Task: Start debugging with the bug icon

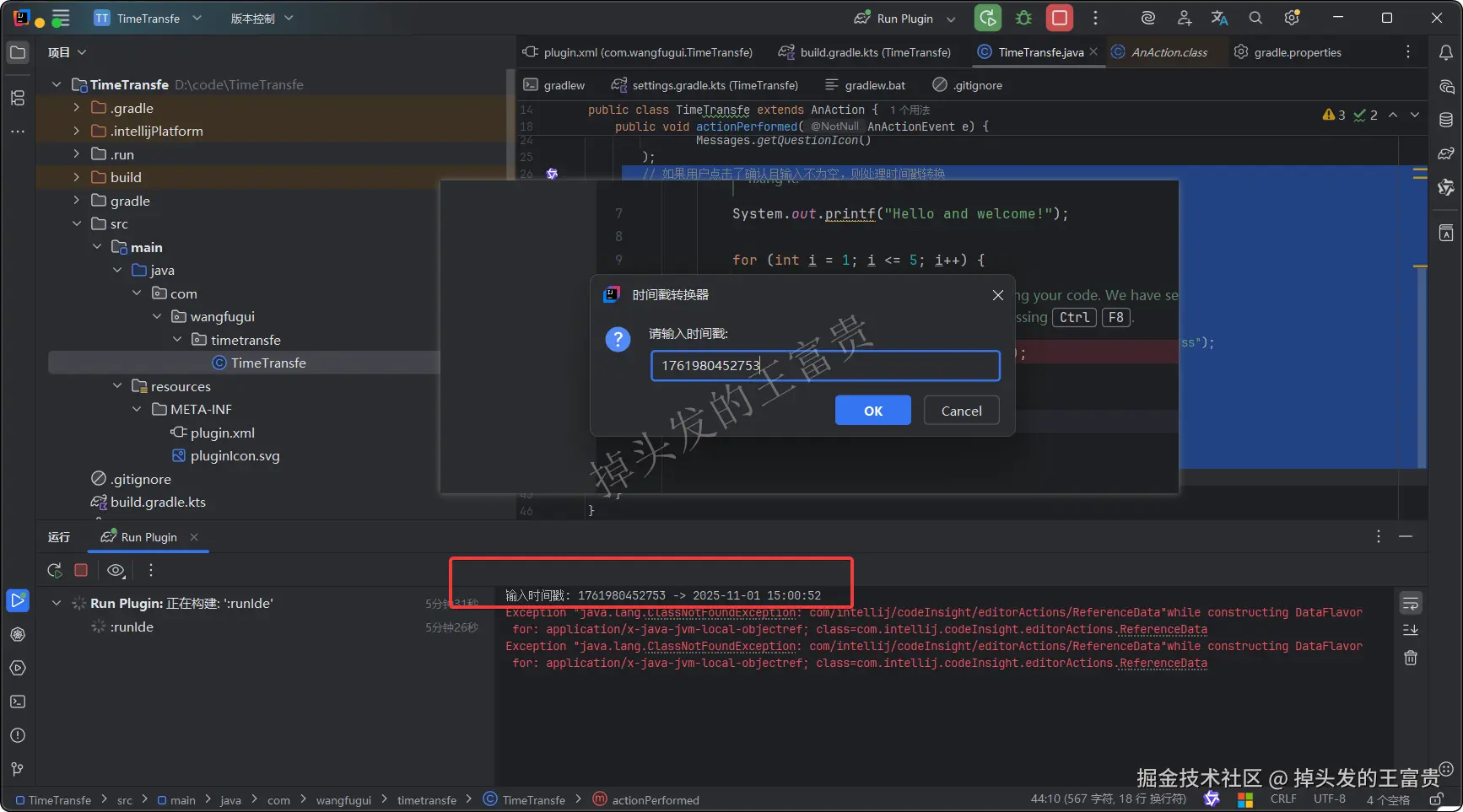Action: pos(1024,18)
